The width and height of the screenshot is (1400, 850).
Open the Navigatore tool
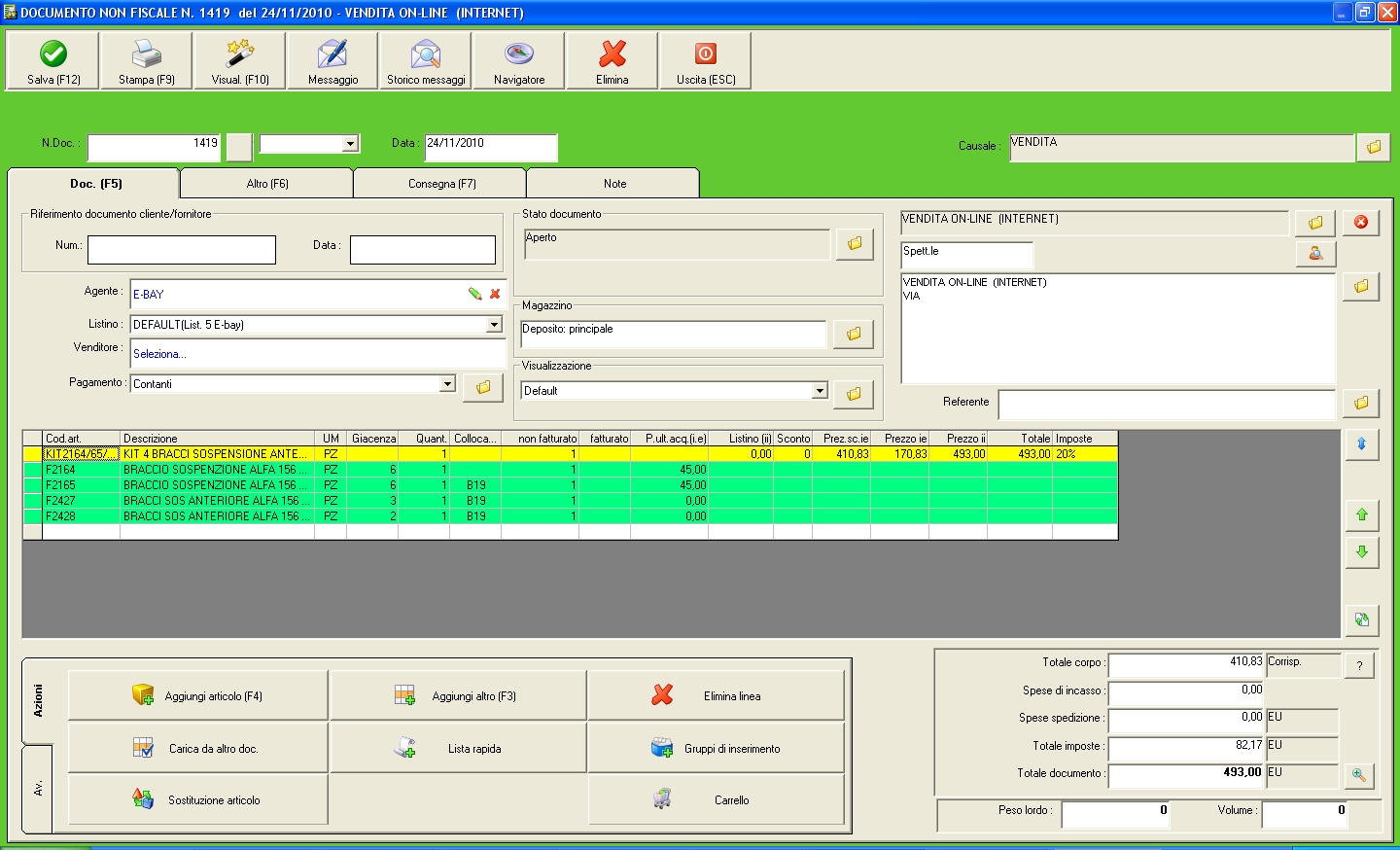coord(519,61)
